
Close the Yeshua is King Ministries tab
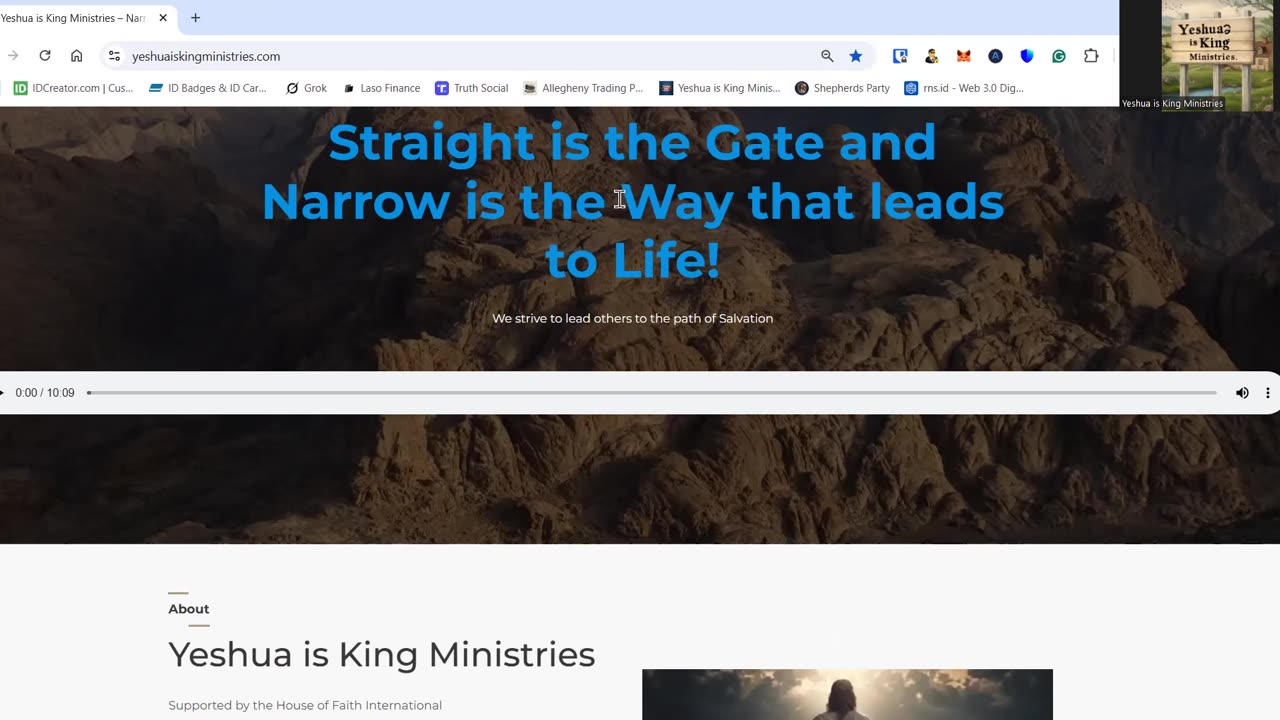[163, 18]
